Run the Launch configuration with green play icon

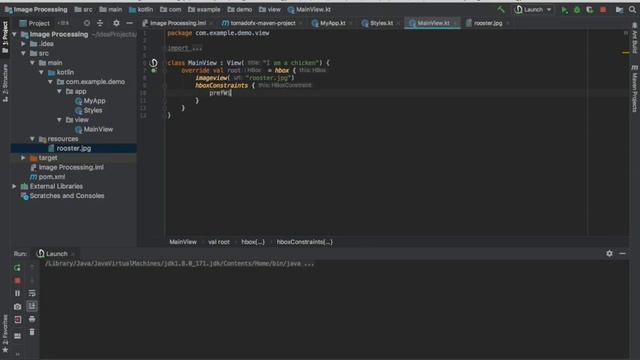[564, 10]
